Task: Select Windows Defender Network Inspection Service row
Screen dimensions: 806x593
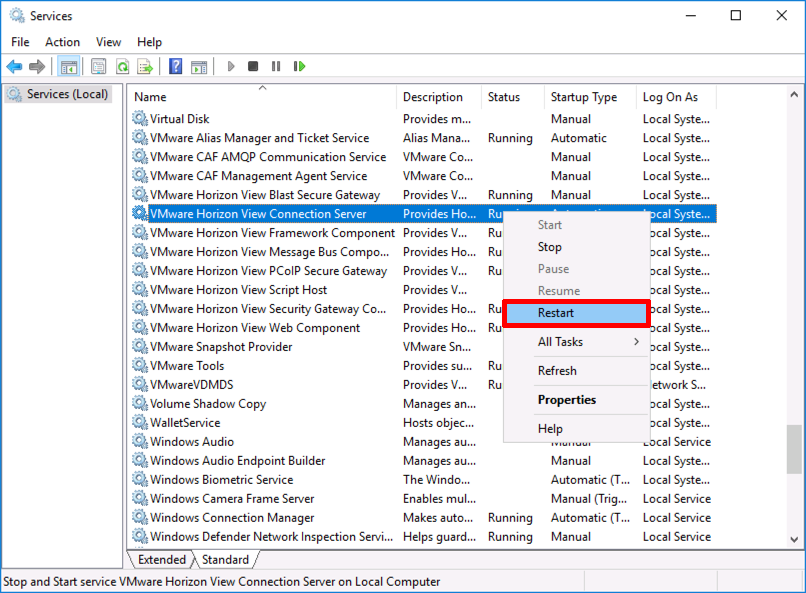Action: 422,536
